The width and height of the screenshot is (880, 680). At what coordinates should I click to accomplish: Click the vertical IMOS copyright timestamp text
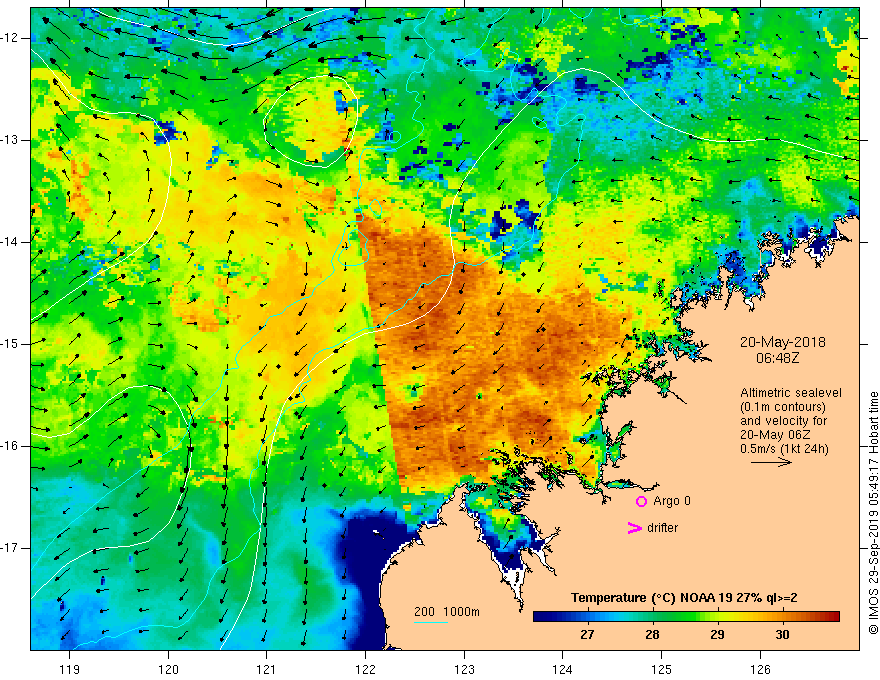coord(873,513)
